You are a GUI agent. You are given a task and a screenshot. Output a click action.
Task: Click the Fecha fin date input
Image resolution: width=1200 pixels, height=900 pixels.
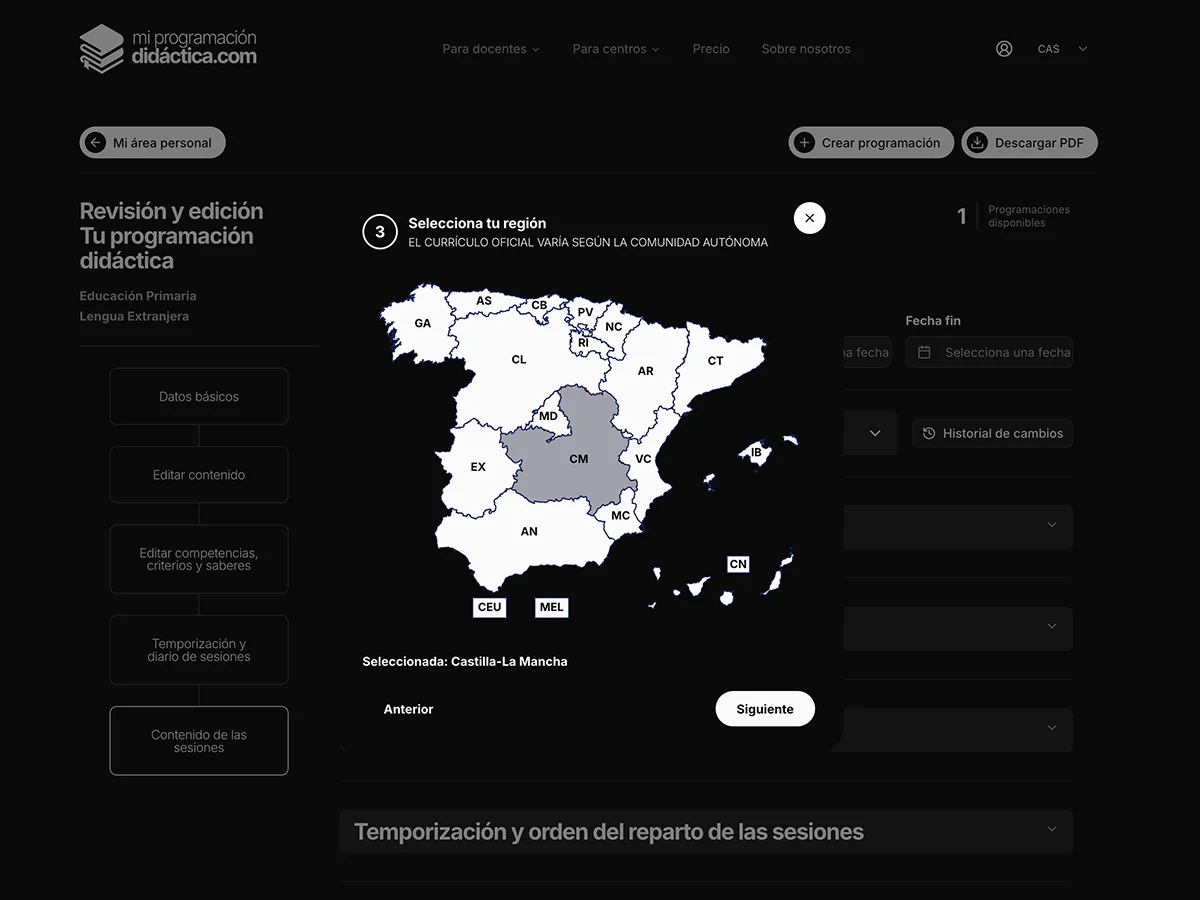tap(989, 352)
